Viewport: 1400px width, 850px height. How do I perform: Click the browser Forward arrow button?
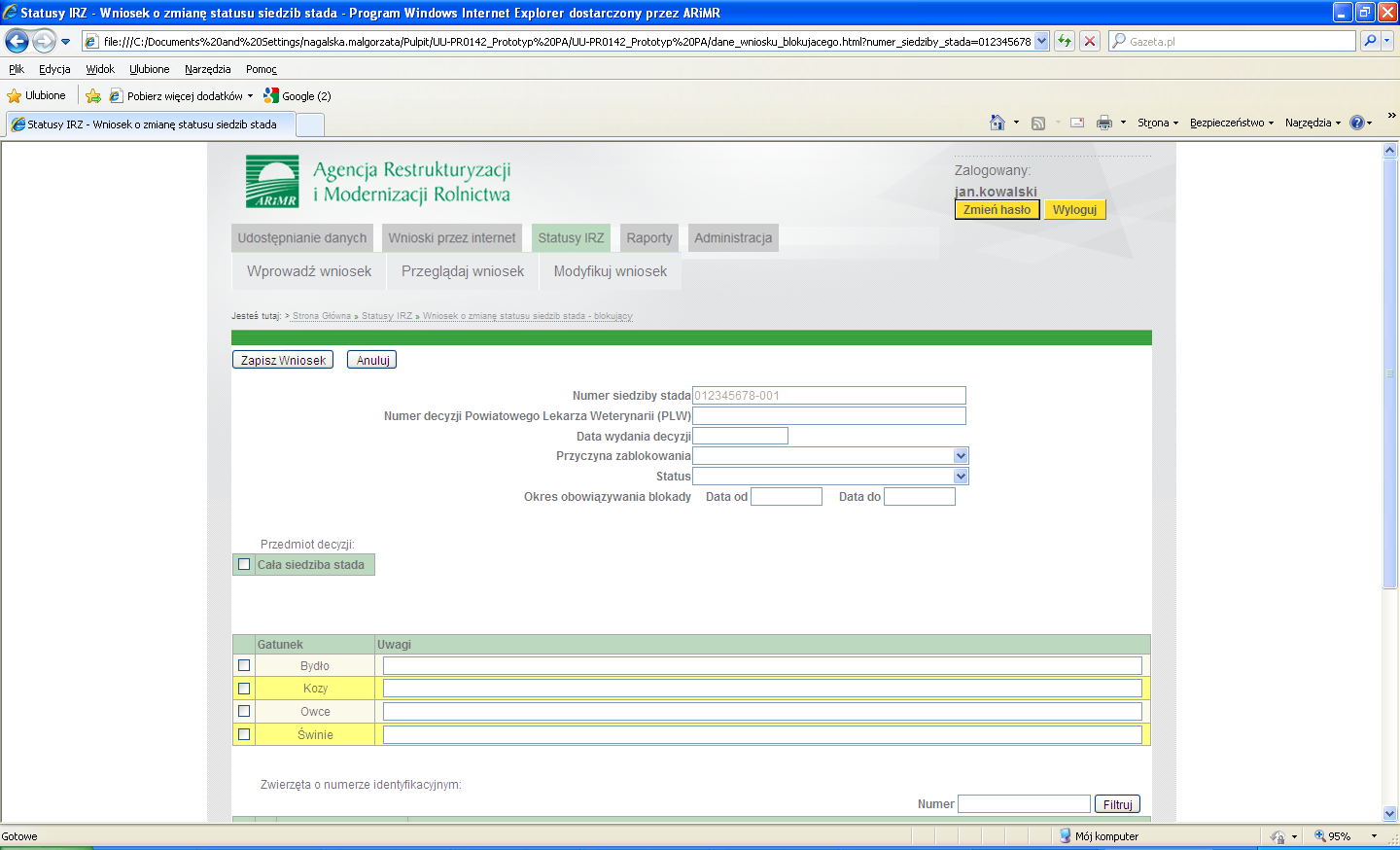pos(44,41)
